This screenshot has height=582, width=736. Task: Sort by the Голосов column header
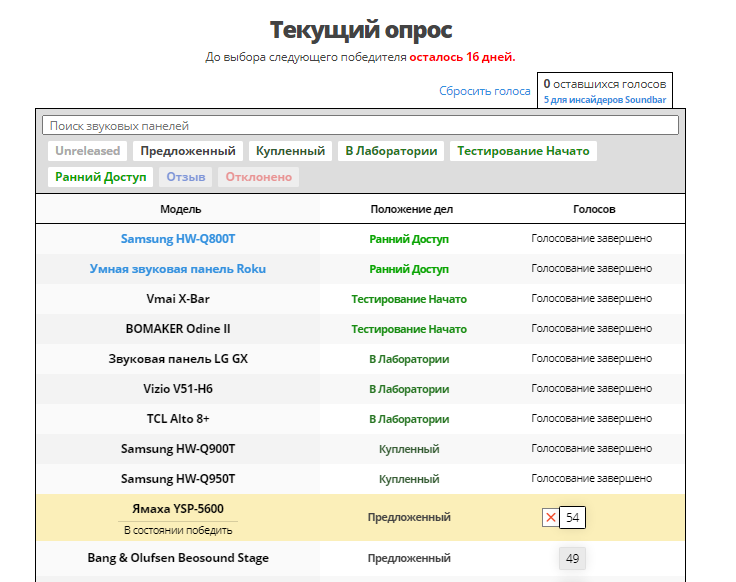tap(593, 209)
